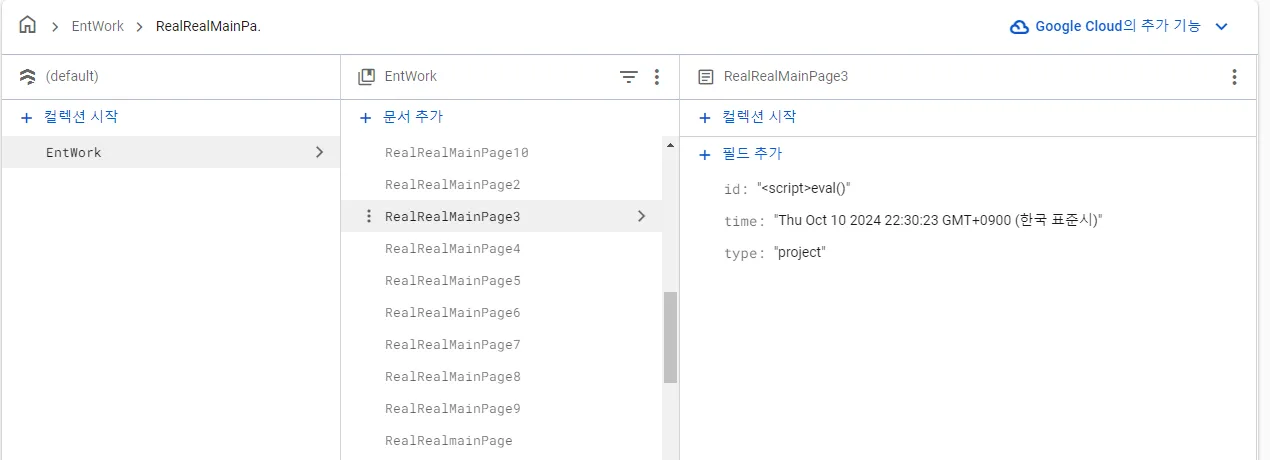The image size is (1270, 460).
Task: Select the time field value
Action: pyautogui.click(x=938, y=220)
